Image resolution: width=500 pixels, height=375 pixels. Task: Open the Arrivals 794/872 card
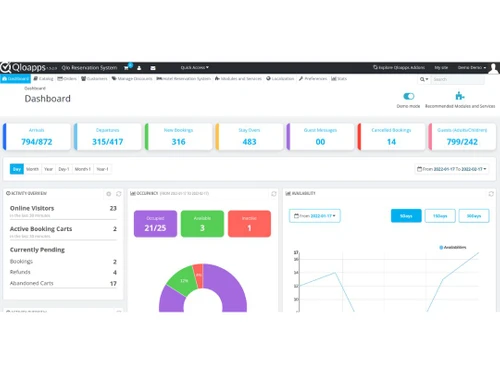(37, 137)
